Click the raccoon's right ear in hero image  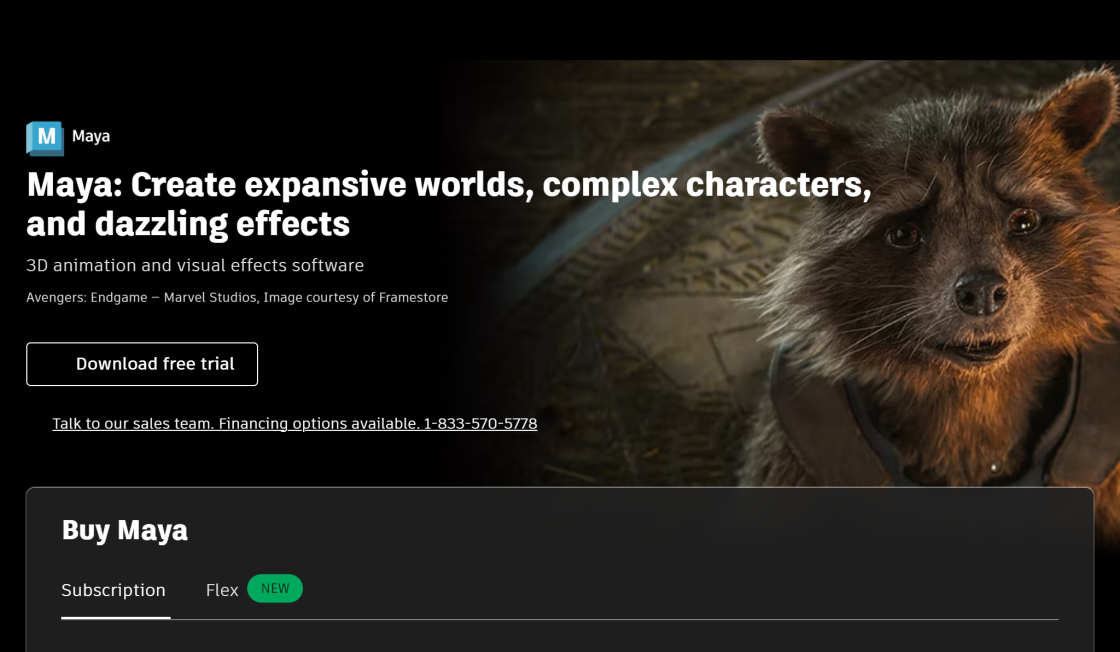coord(1076,107)
